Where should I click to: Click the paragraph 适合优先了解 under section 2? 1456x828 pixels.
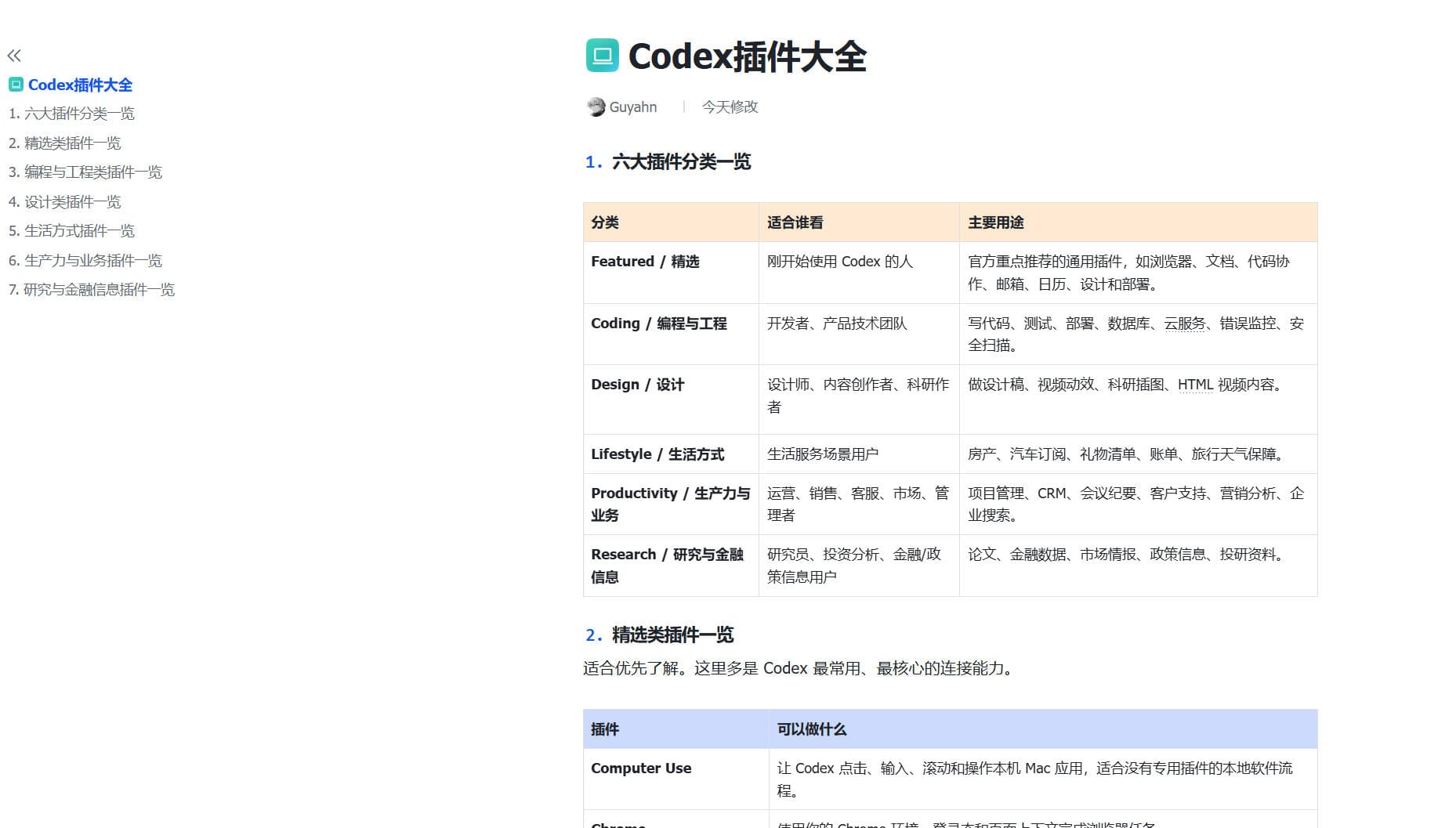pos(799,668)
